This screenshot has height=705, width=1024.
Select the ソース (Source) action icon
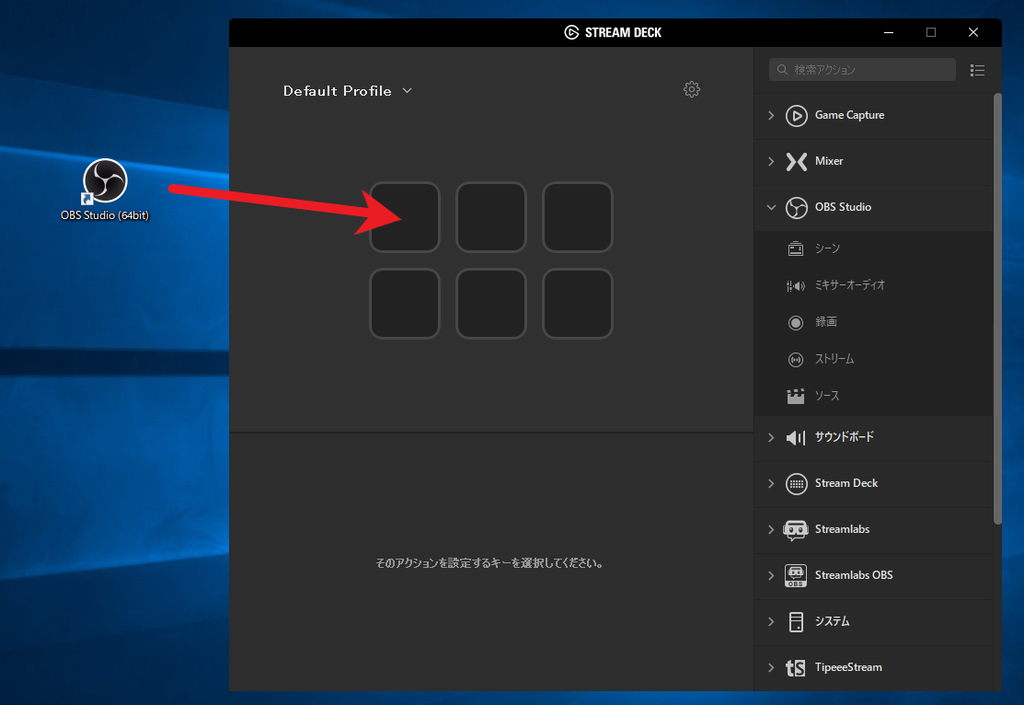[x=795, y=396]
